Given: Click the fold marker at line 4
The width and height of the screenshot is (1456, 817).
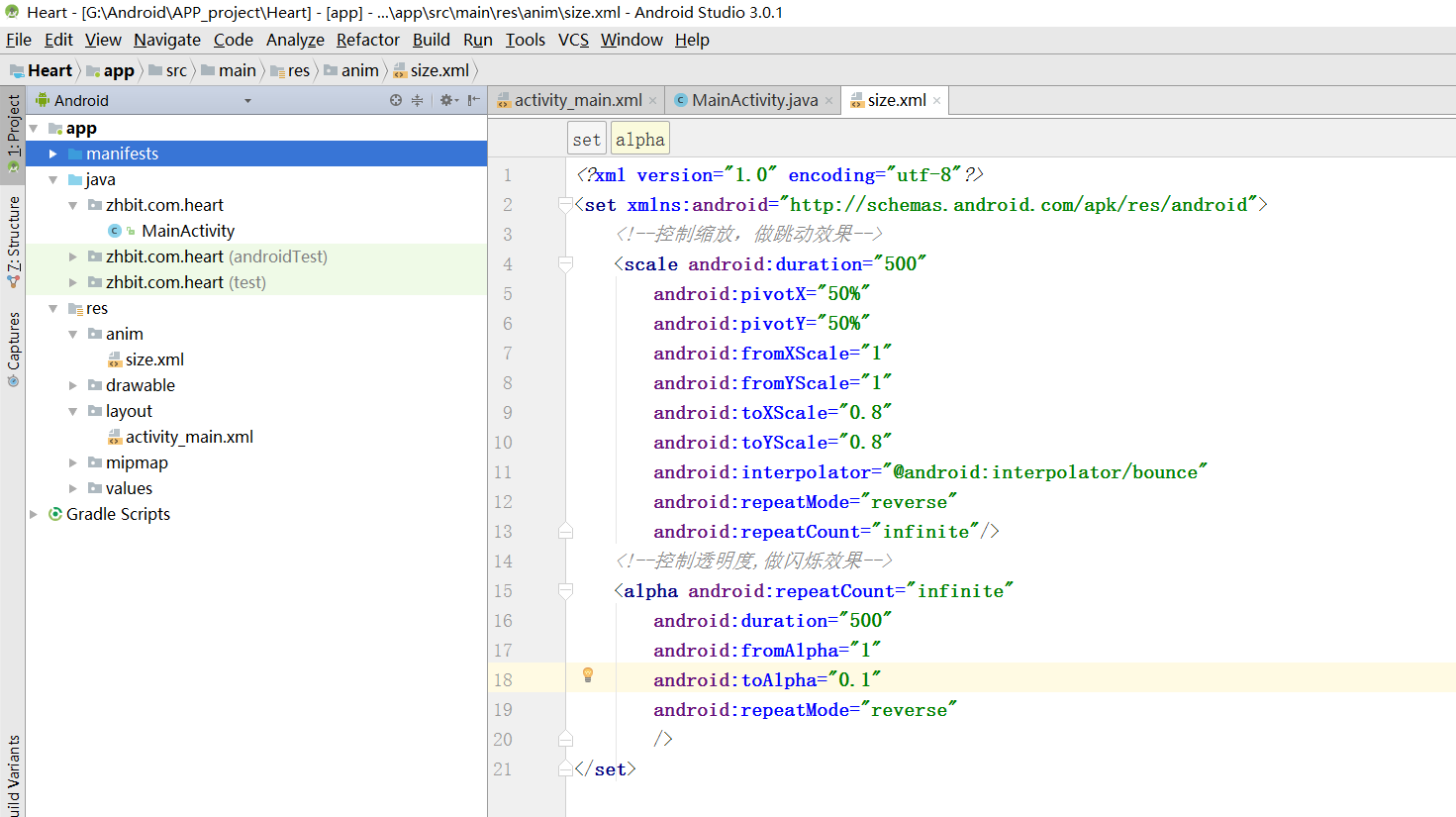Looking at the screenshot, I should 566,263.
